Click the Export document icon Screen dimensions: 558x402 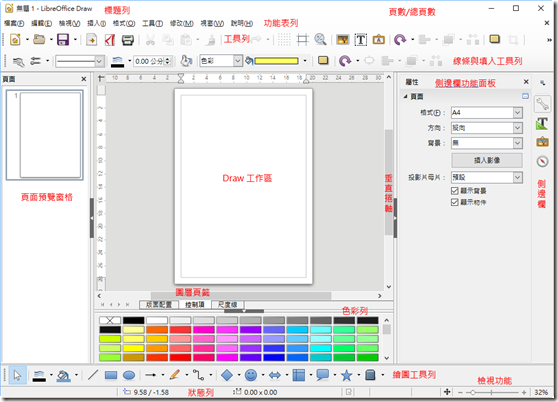pos(91,39)
